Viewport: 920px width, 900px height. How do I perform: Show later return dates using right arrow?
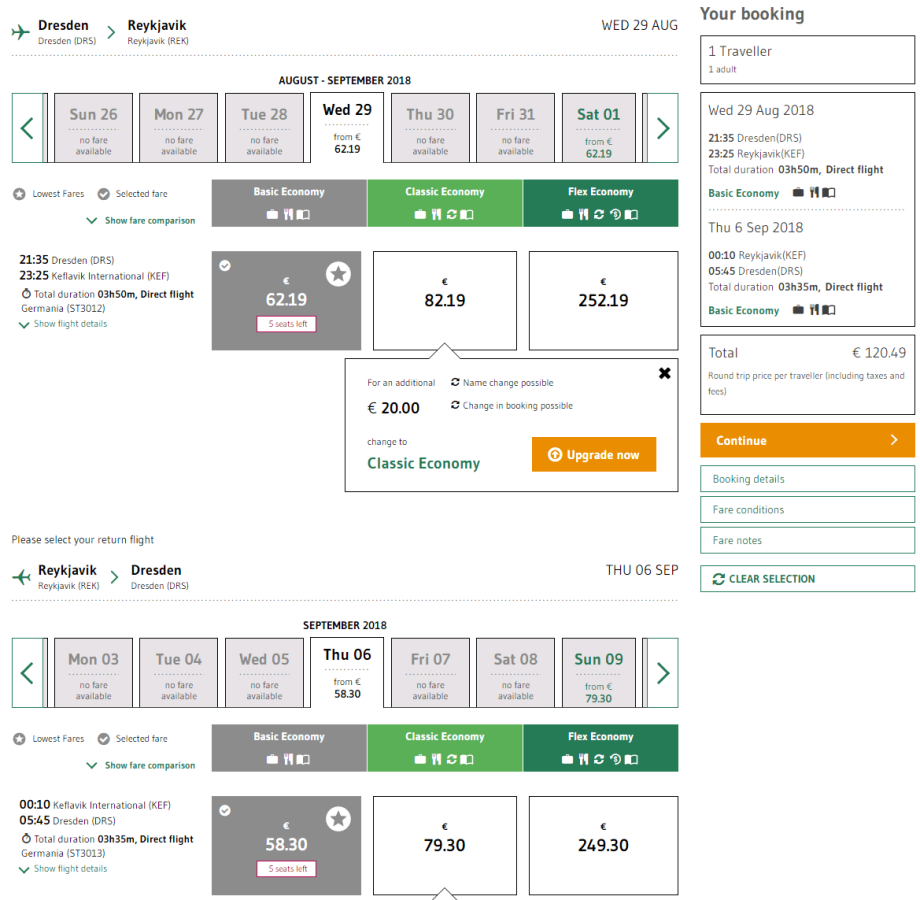[x=662, y=673]
